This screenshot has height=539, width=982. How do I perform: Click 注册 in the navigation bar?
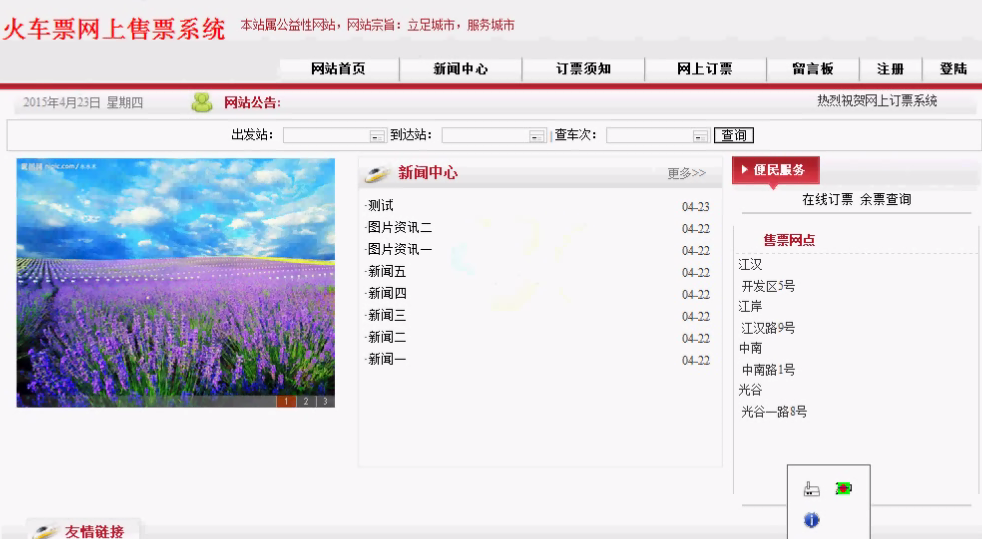click(x=891, y=69)
